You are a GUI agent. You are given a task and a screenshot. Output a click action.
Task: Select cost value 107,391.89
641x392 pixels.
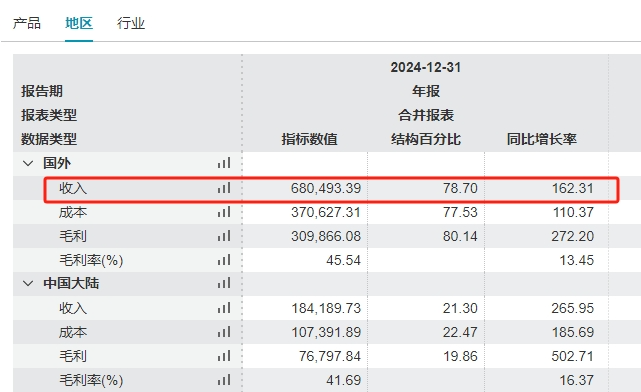(x=326, y=332)
